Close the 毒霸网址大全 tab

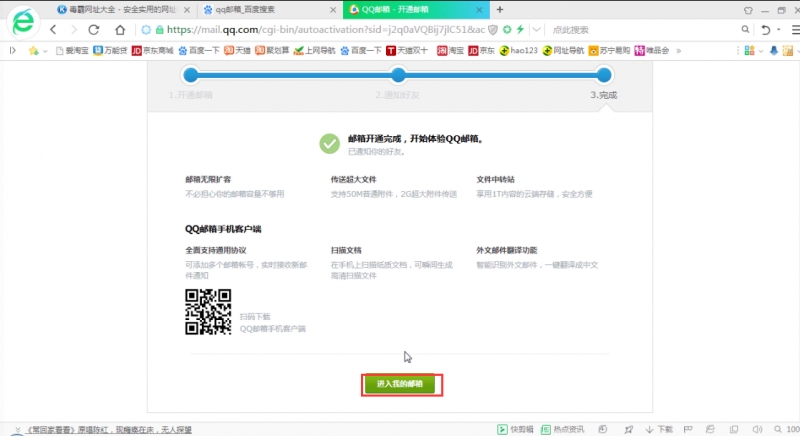[x=187, y=10]
